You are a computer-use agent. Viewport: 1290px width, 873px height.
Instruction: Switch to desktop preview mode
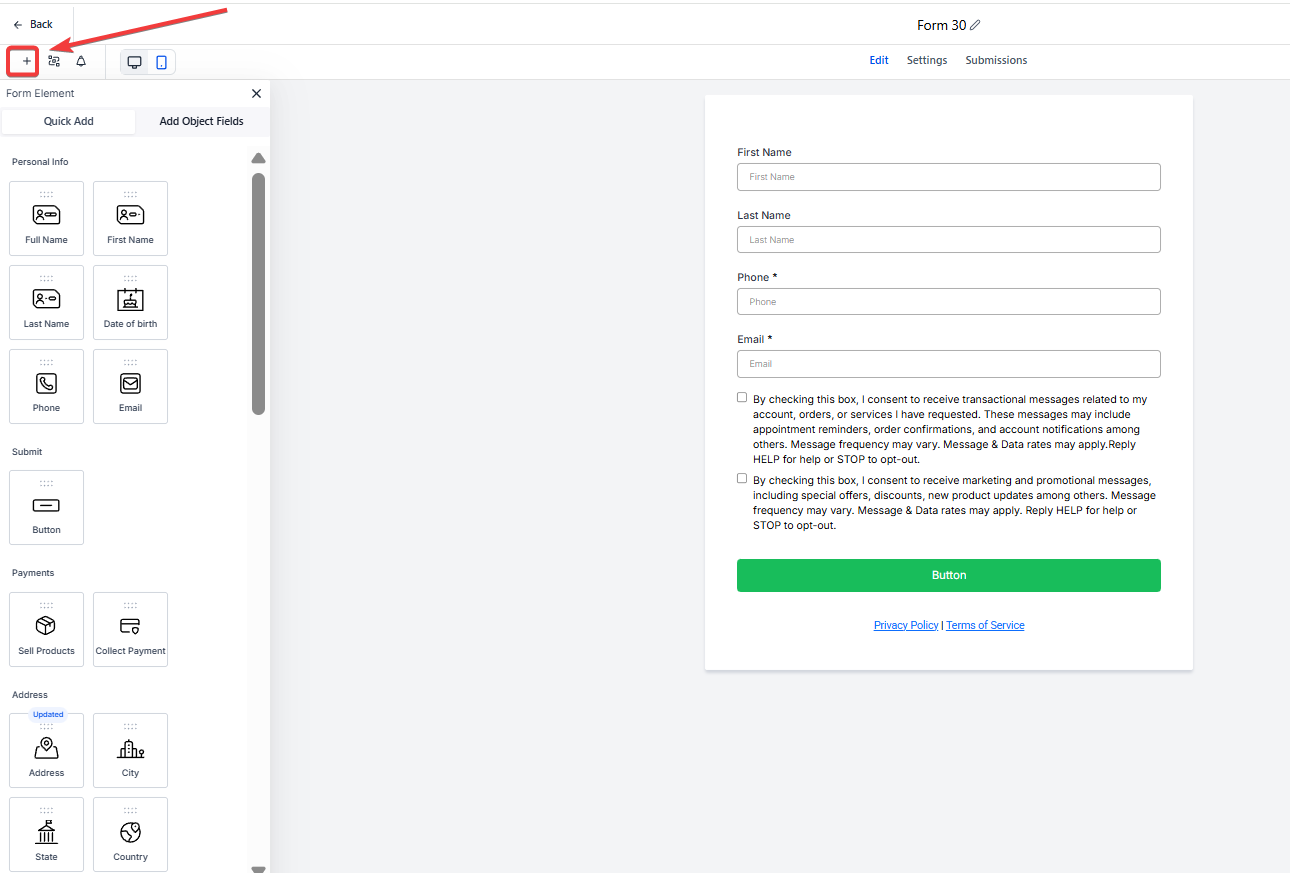click(134, 62)
